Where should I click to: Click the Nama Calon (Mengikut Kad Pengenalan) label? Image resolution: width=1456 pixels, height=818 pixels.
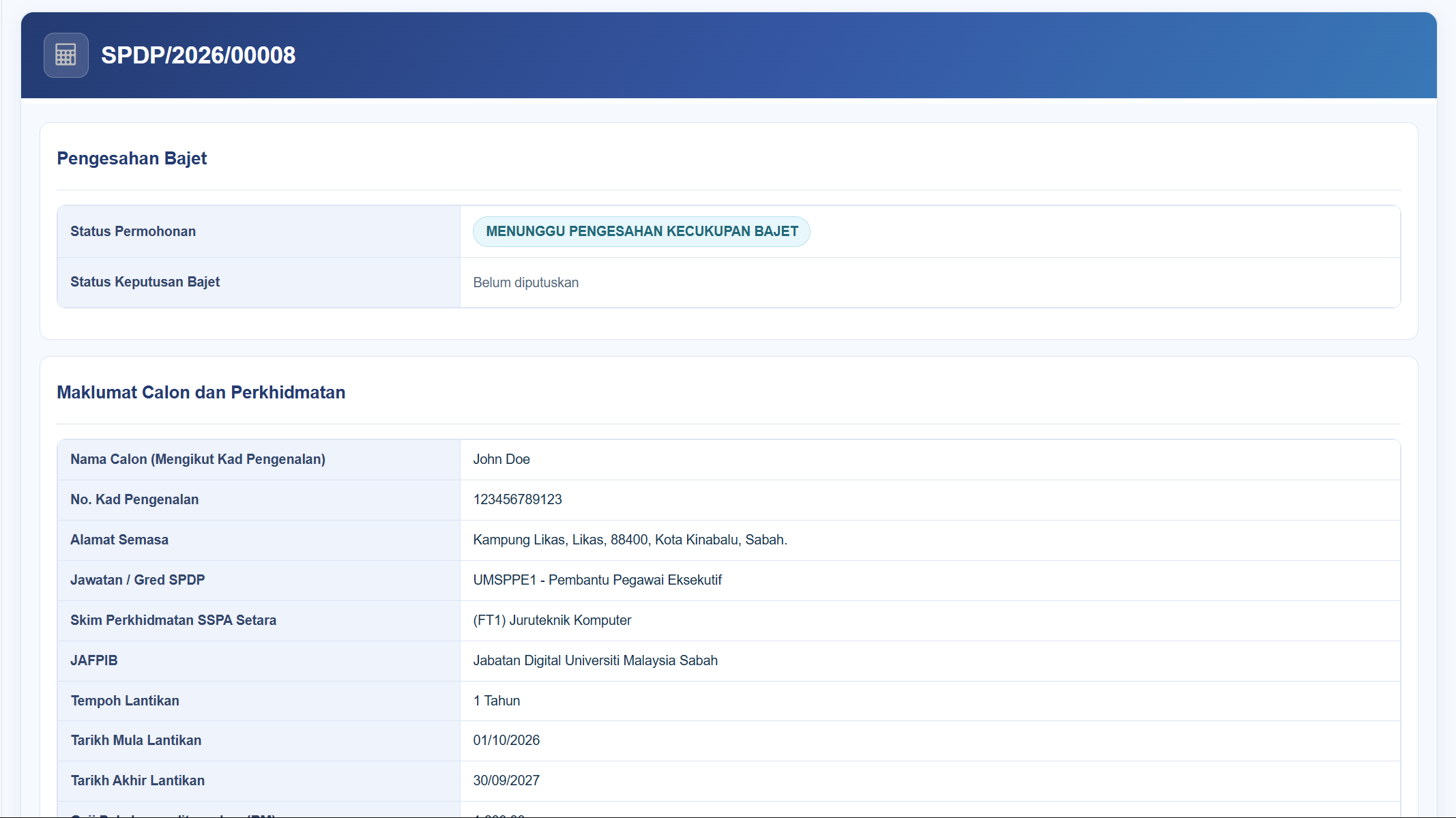pos(198,459)
